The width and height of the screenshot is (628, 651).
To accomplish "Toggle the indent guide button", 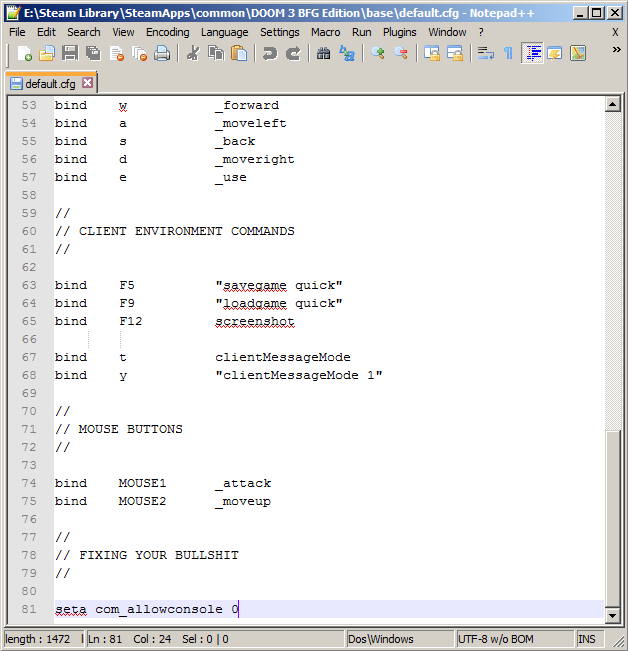I will [x=532, y=54].
